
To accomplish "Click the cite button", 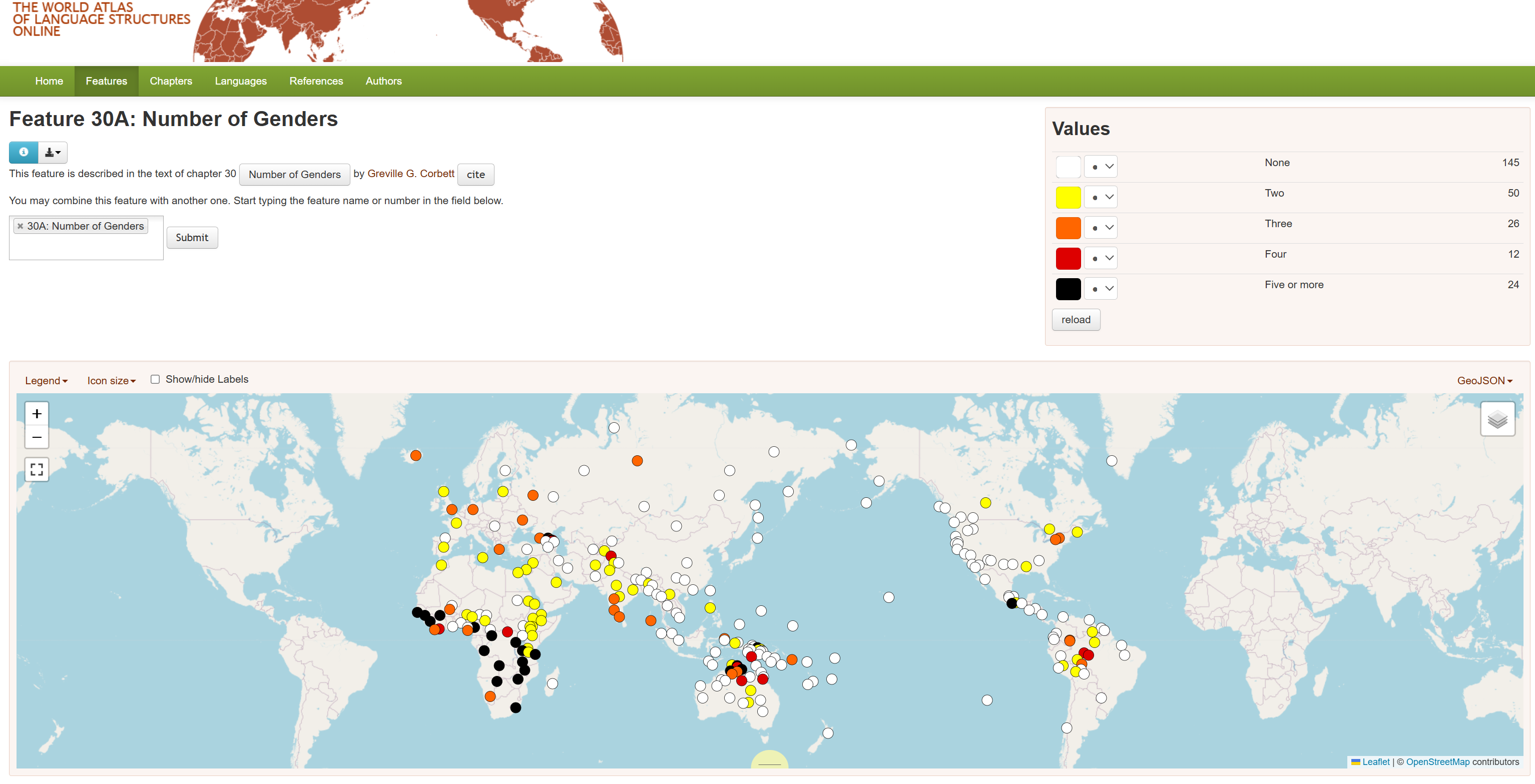I will (x=475, y=175).
